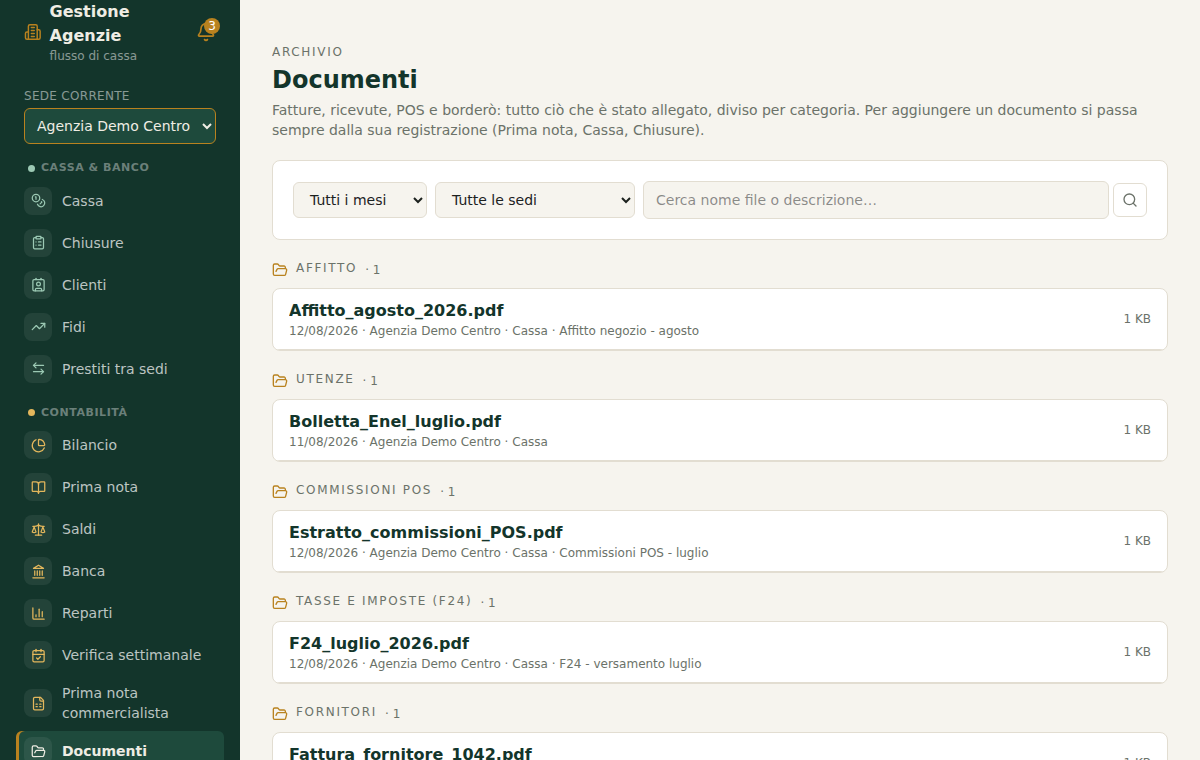Go to Cassa in the sidebar
The image size is (1200, 760).
coord(120,201)
